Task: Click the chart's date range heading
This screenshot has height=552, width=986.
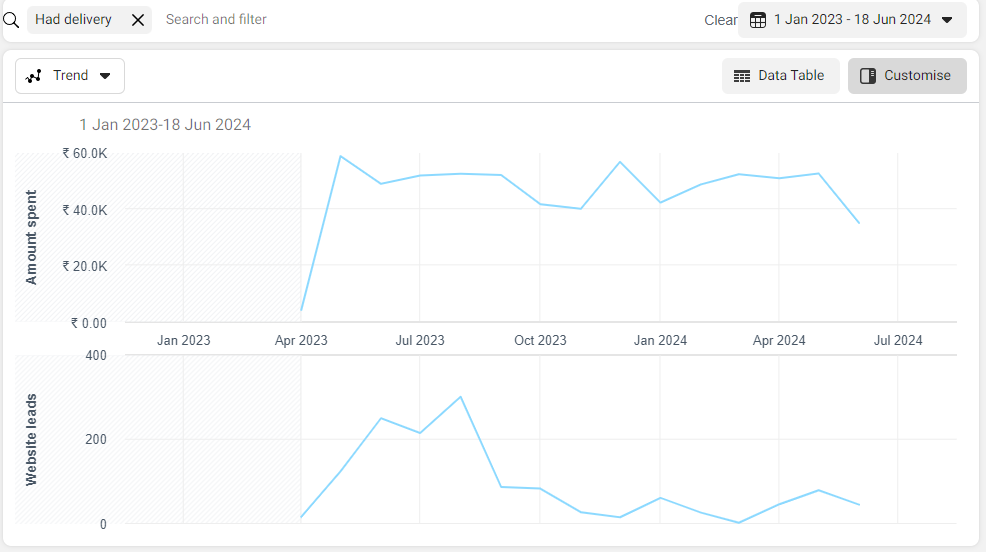Action: pyautogui.click(x=165, y=125)
